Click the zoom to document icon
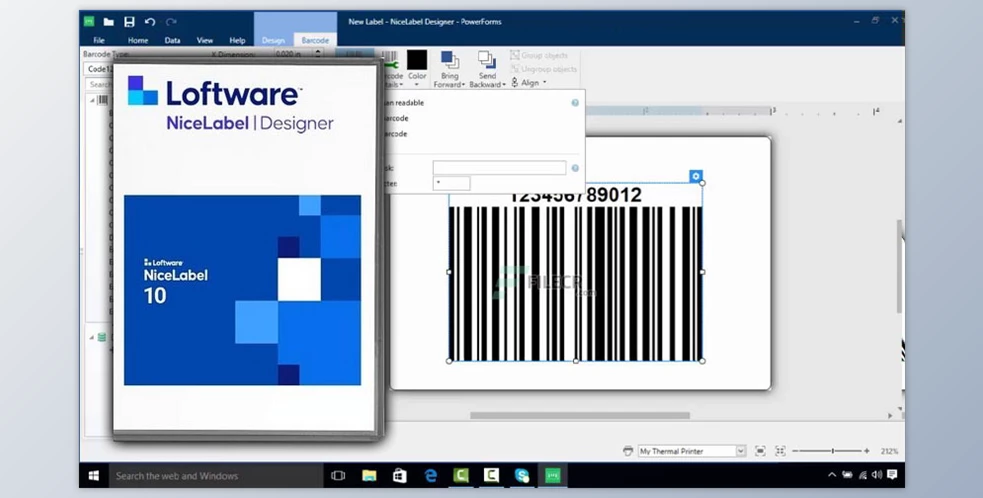 point(760,451)
